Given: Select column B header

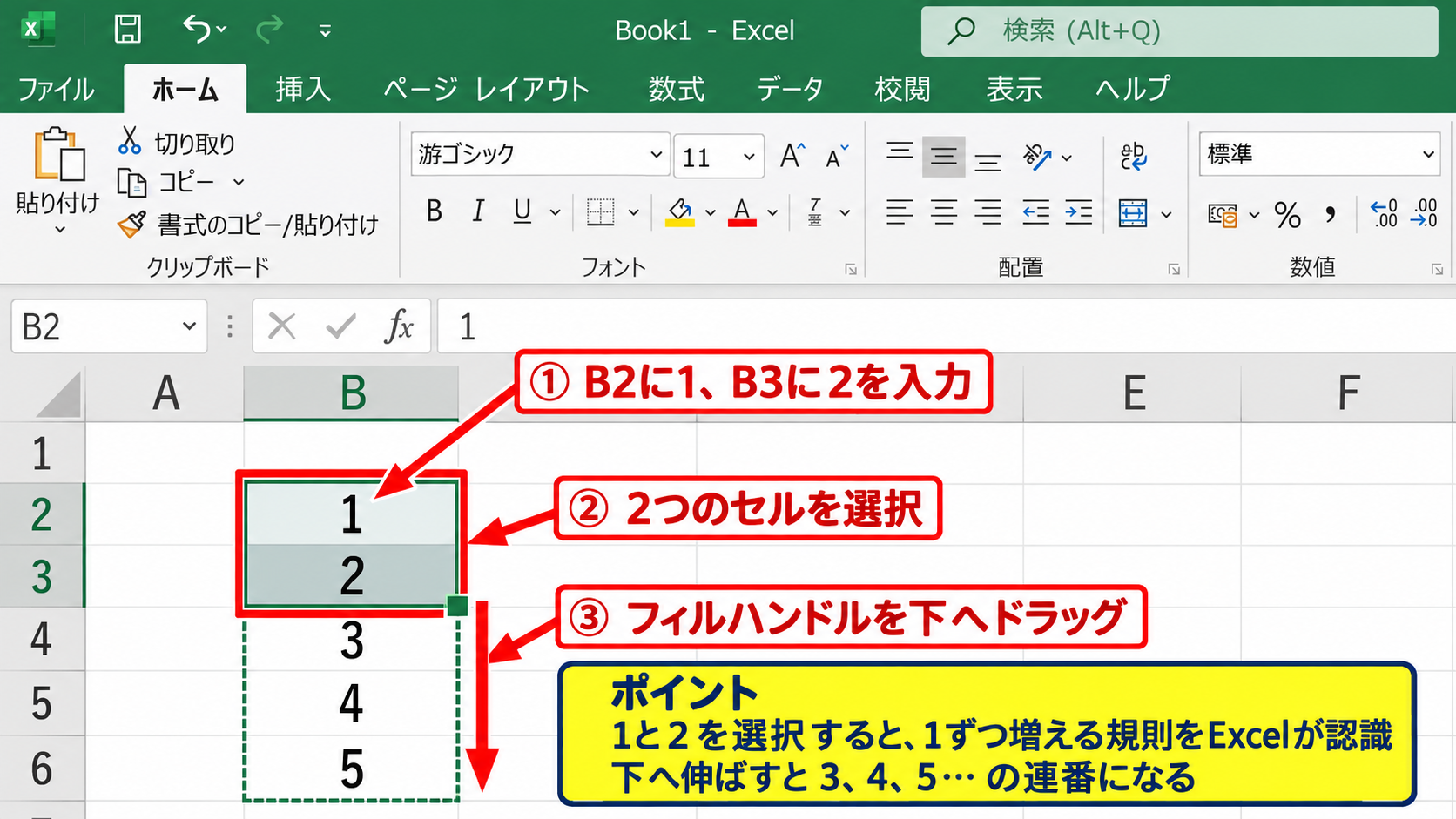Looking at the screenshot, I should tap(351, 393).
